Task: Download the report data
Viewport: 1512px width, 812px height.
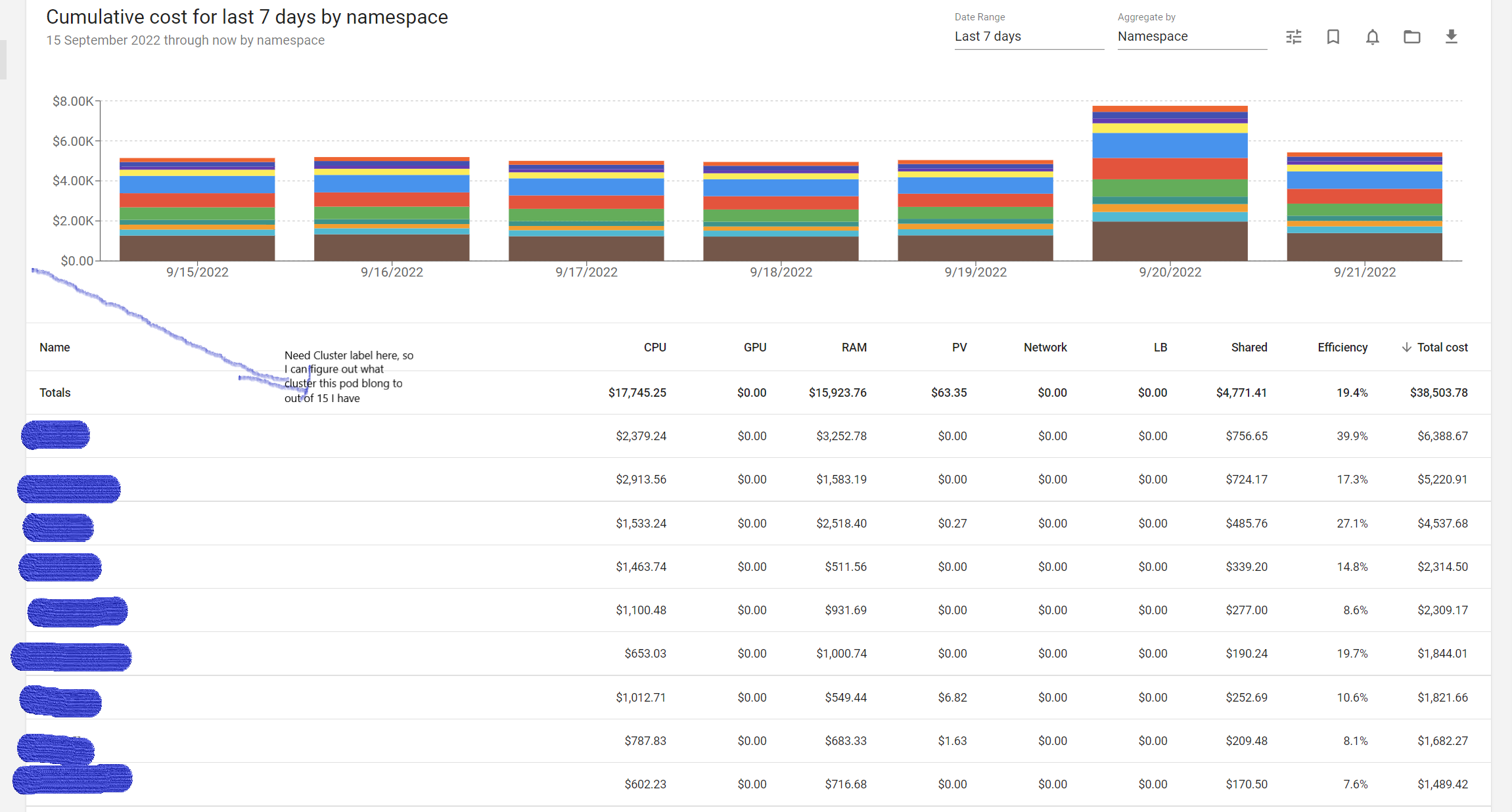Action: click(x=1452, y=37)
